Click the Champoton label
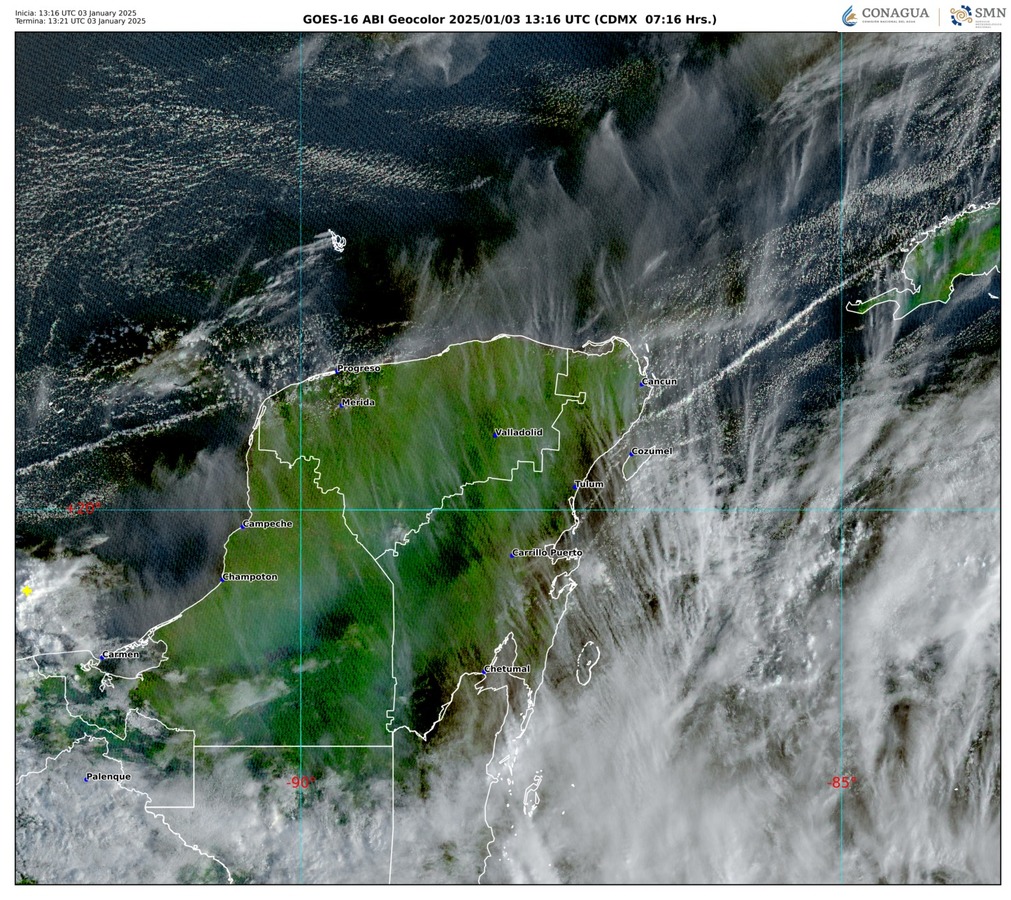Viewport: 1011px width, 900px height. point(252,577)
